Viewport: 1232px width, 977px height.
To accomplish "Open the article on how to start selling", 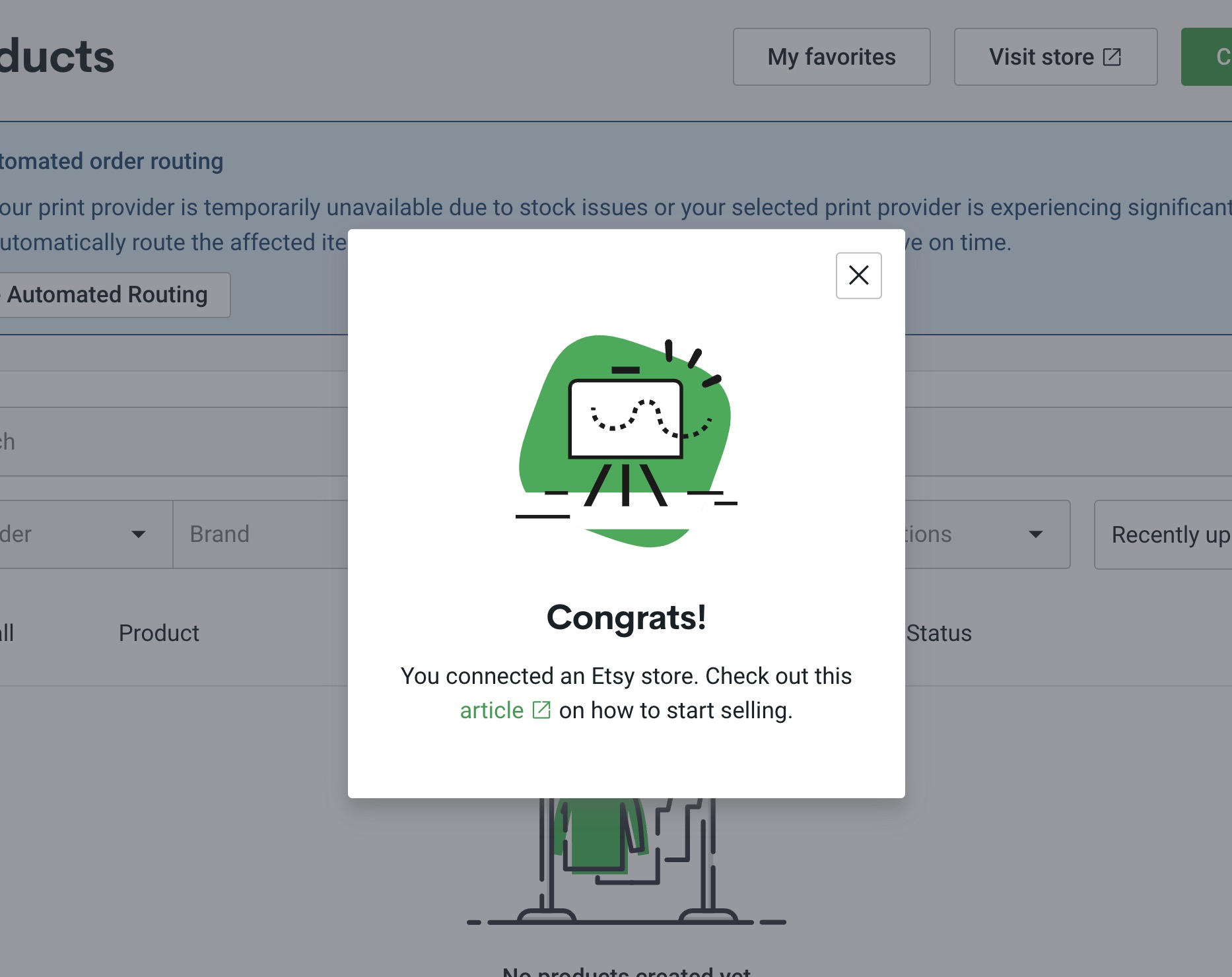I will (491, 710).
